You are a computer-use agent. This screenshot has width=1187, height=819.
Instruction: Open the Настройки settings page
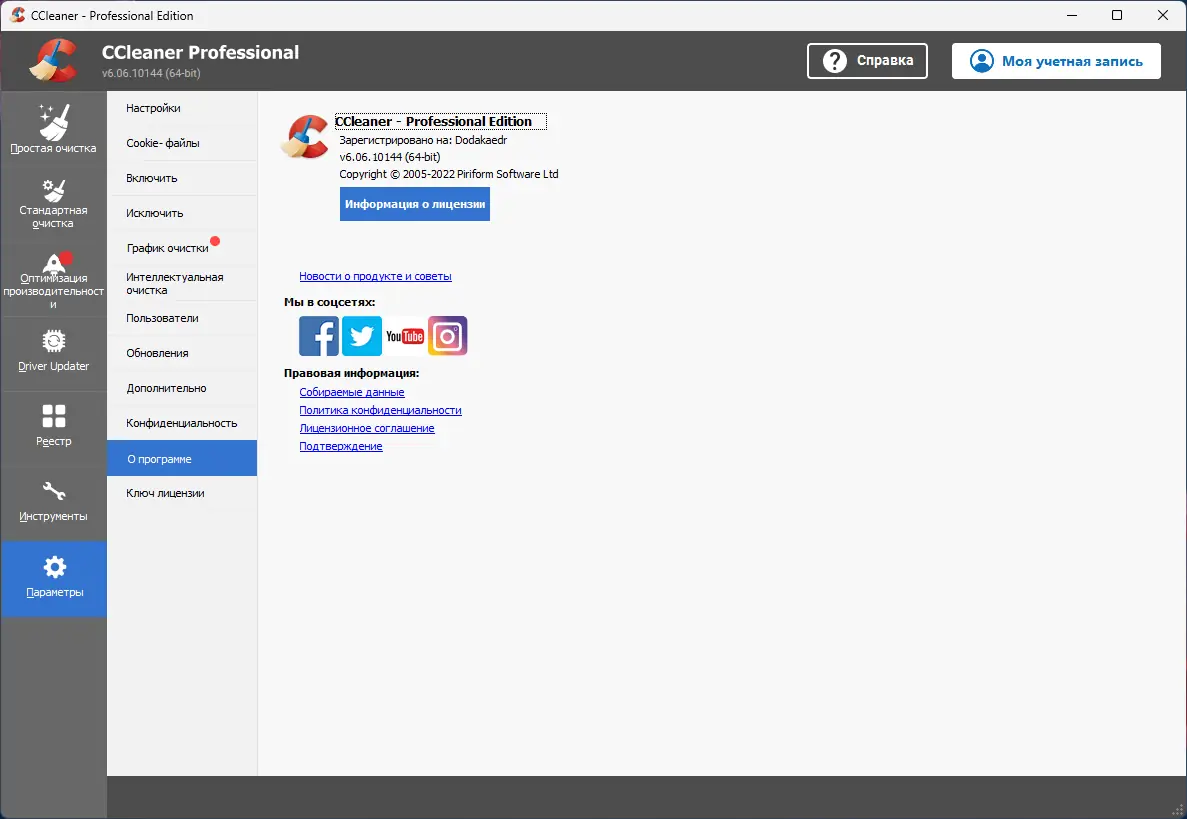click(x=182, y=108)
